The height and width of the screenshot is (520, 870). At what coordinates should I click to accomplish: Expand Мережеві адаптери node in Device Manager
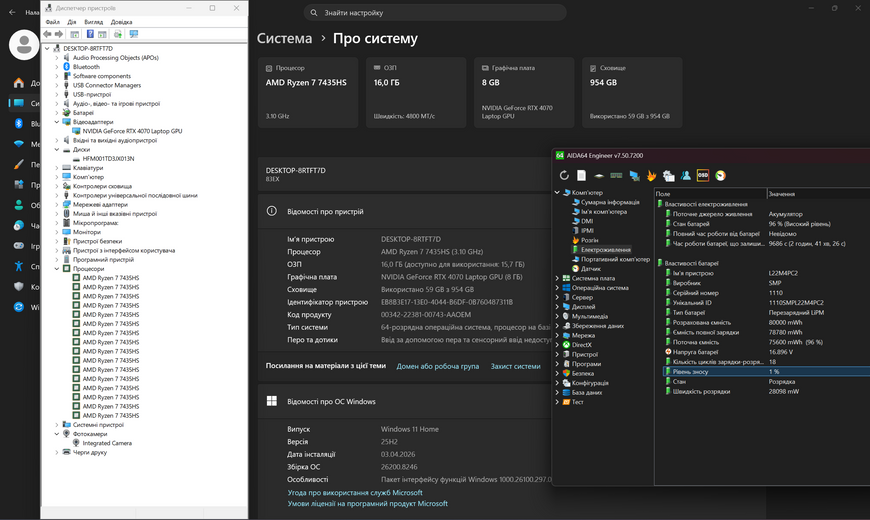click(57, 204)
